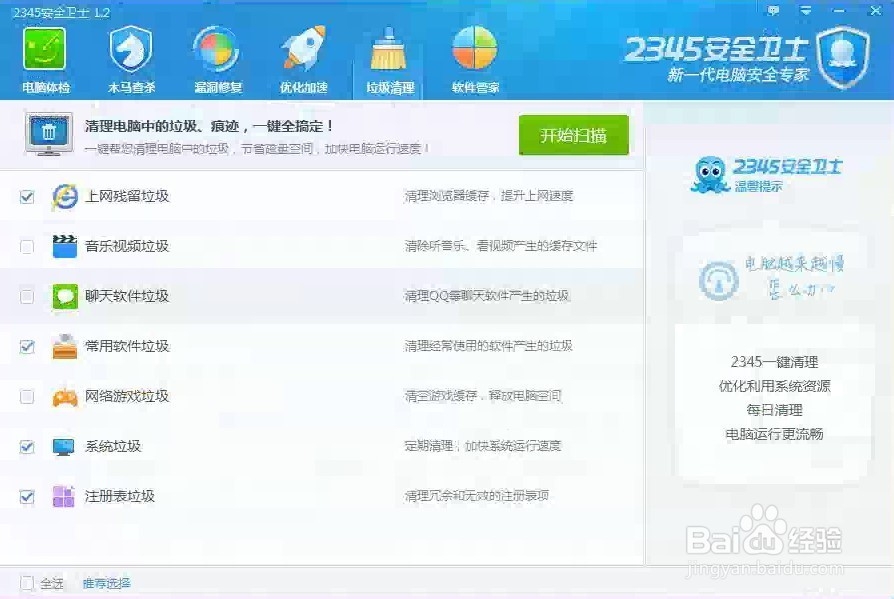The height and width of the screenshot is (599, 894).
Task: Click the gamepad icon for 网络游戏垃圾
Action: coord(64,397)
